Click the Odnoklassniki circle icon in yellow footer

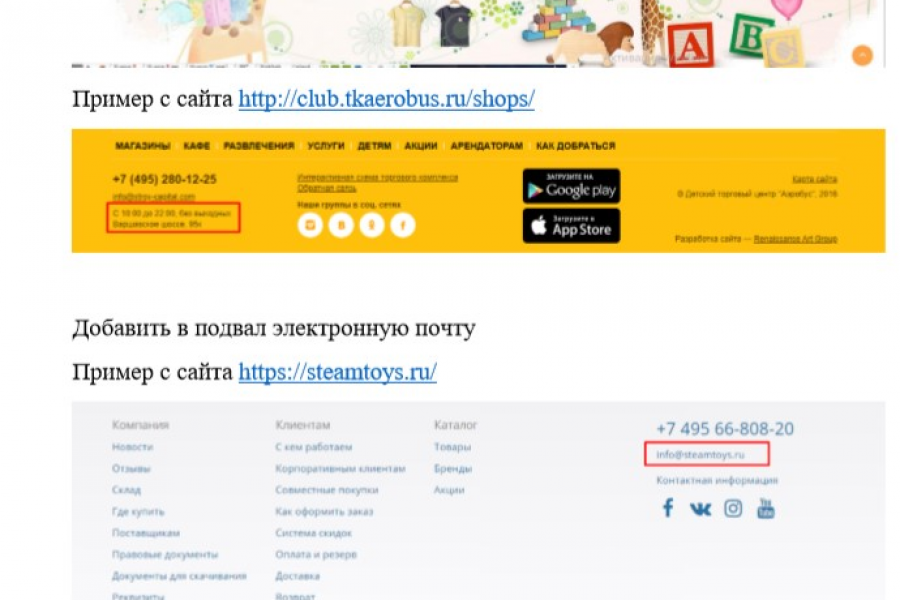[x=372, y=224]
